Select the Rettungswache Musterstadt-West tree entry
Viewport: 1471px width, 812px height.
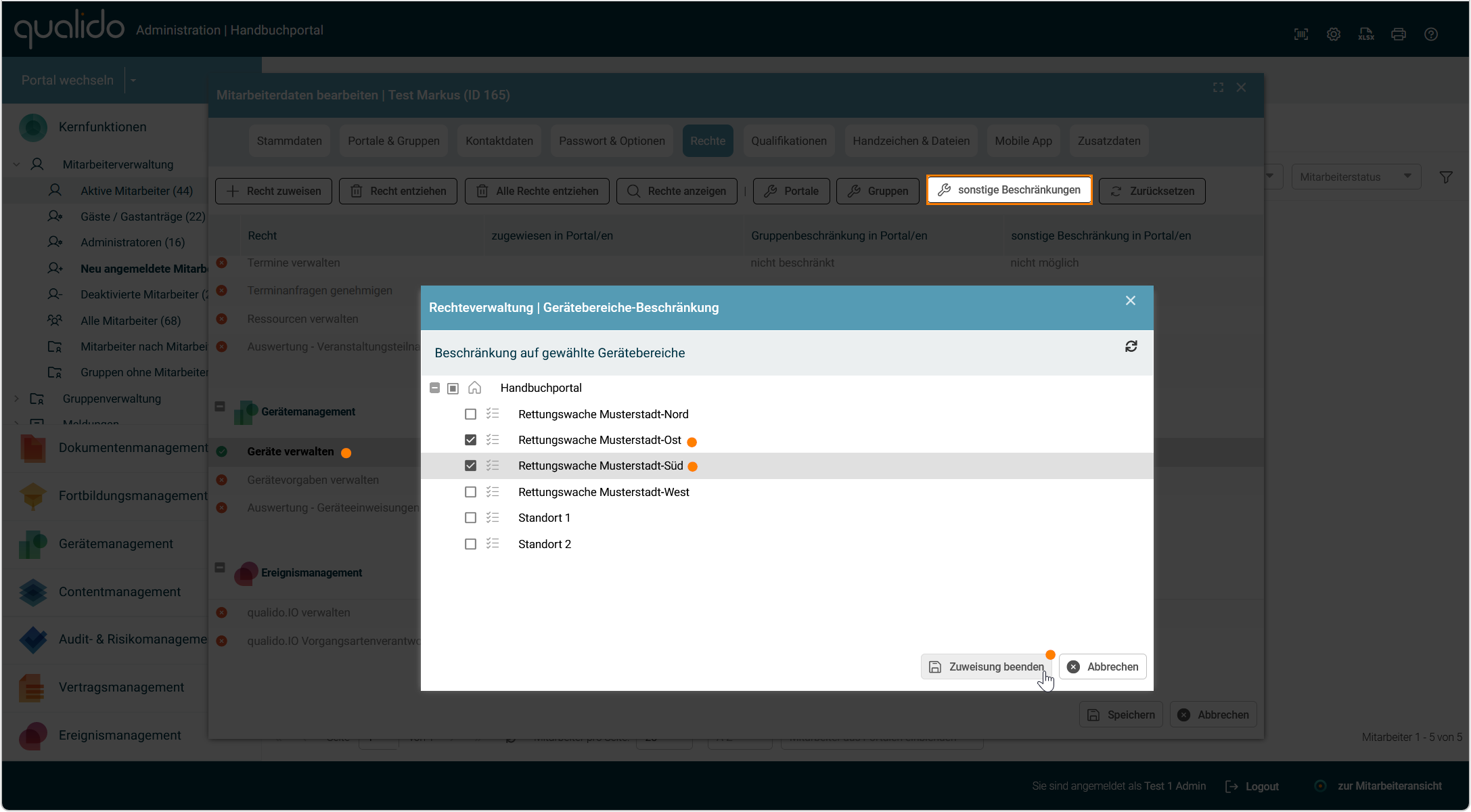pos(603,492)
